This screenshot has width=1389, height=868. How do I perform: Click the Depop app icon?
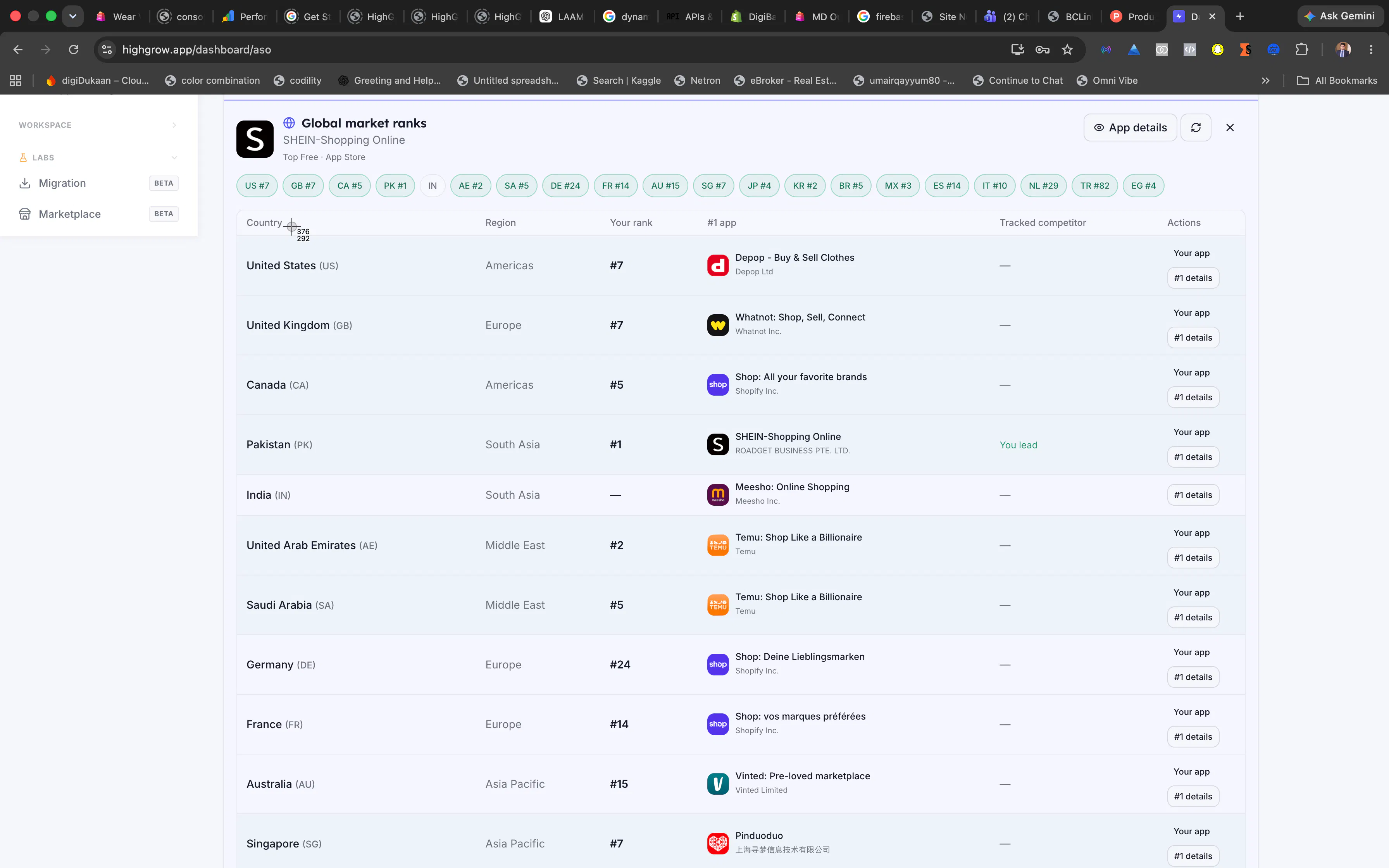click(717, 265)
